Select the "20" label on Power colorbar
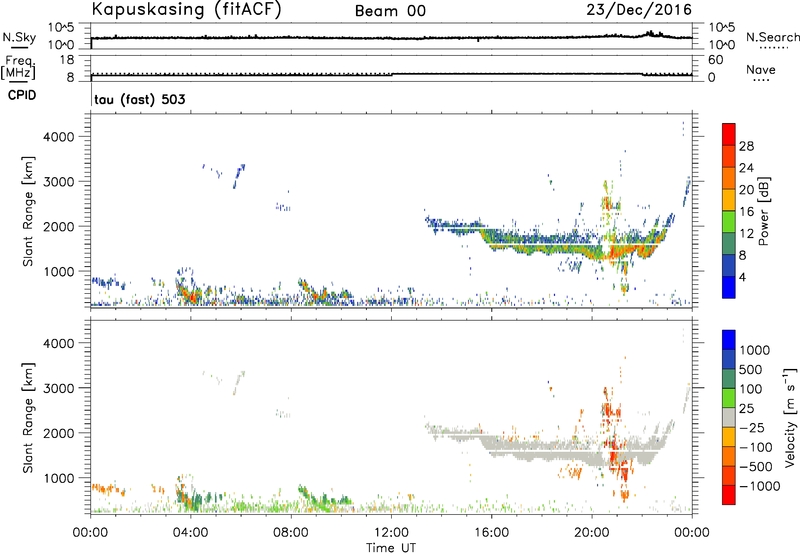Screen dimensions: 800x554 746,190
